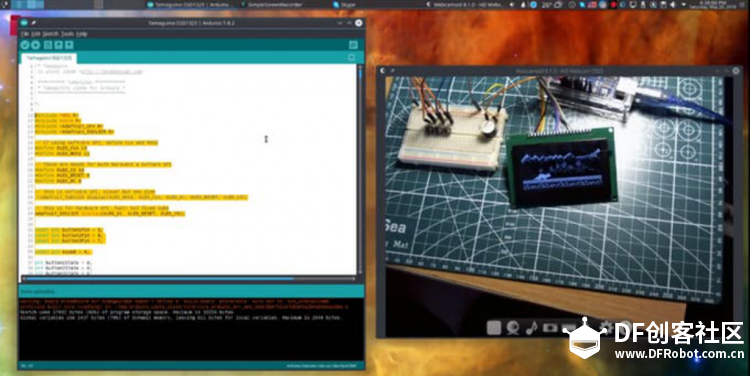Click the video record icon in Webcamoid
This screenshot has height=376, width=750.
[550, 328]
